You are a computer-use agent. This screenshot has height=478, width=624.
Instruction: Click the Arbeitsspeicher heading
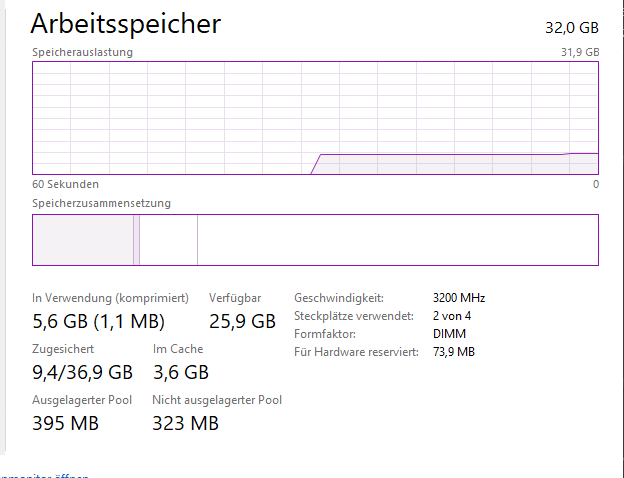(125, 24)
